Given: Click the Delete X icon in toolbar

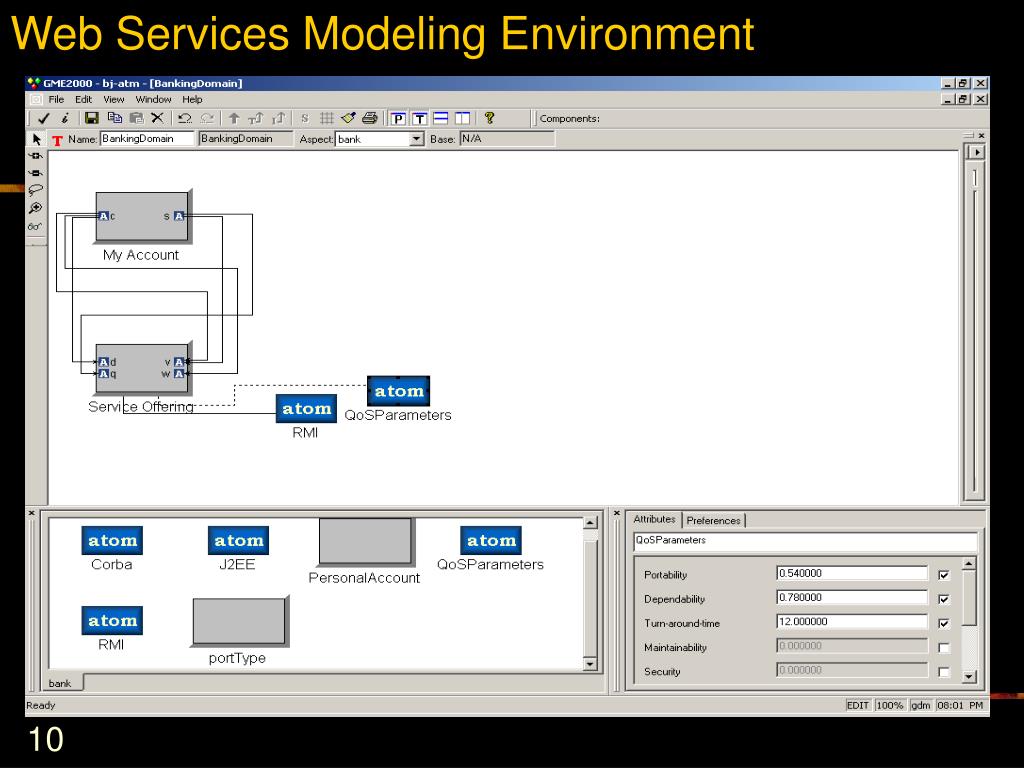Looking at the screenshot, I should tap(157, 118).
